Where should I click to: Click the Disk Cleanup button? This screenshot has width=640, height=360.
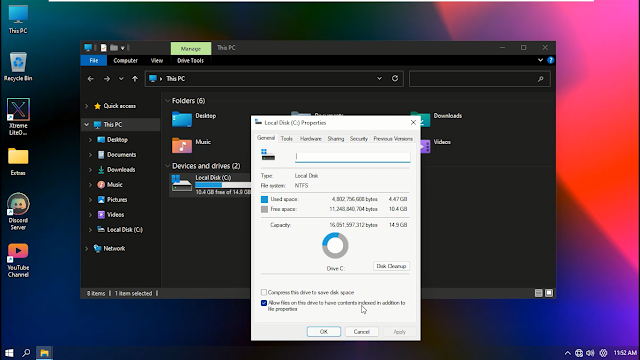tap(391, 266)
